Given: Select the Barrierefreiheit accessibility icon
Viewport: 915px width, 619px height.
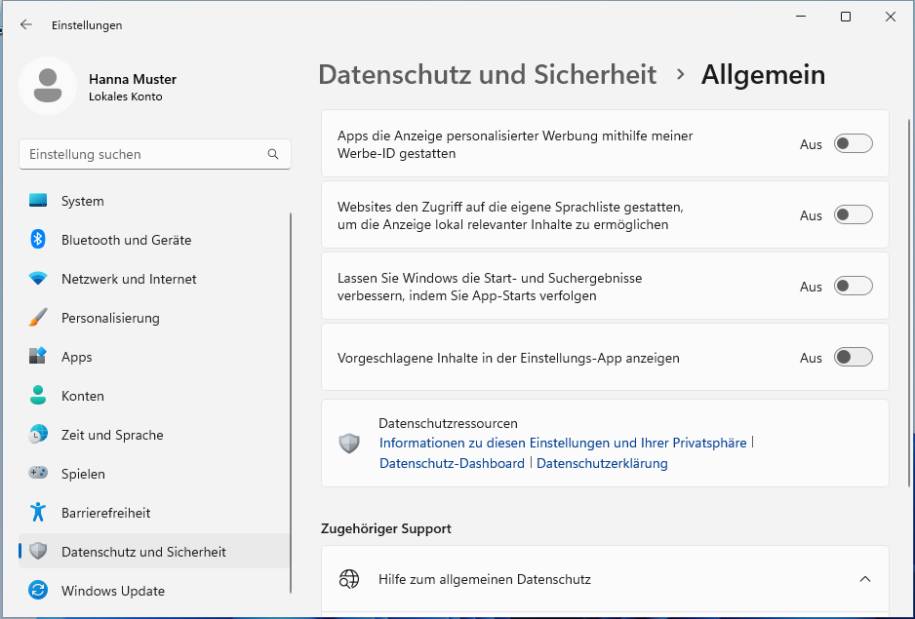Looking at the screenshot, I should tap(41, 513).
